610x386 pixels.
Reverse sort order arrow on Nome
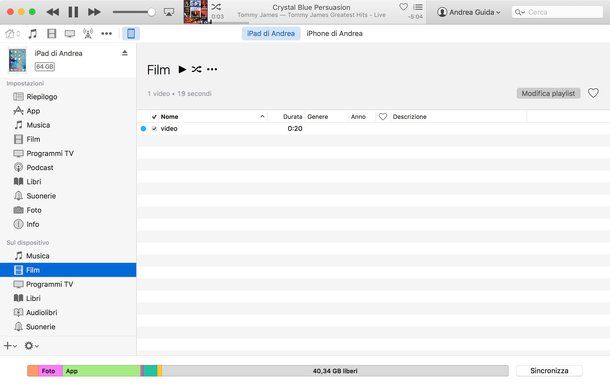[x=262, y=116]
